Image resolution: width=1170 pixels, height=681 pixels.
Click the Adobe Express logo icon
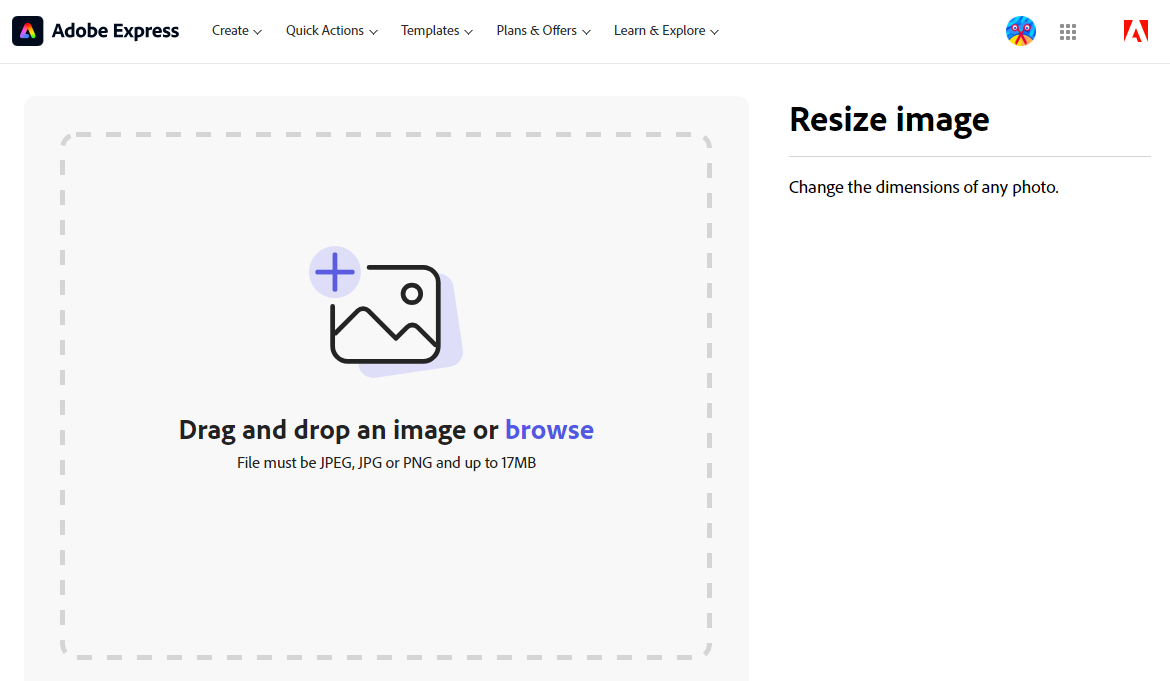click(27, 30)
